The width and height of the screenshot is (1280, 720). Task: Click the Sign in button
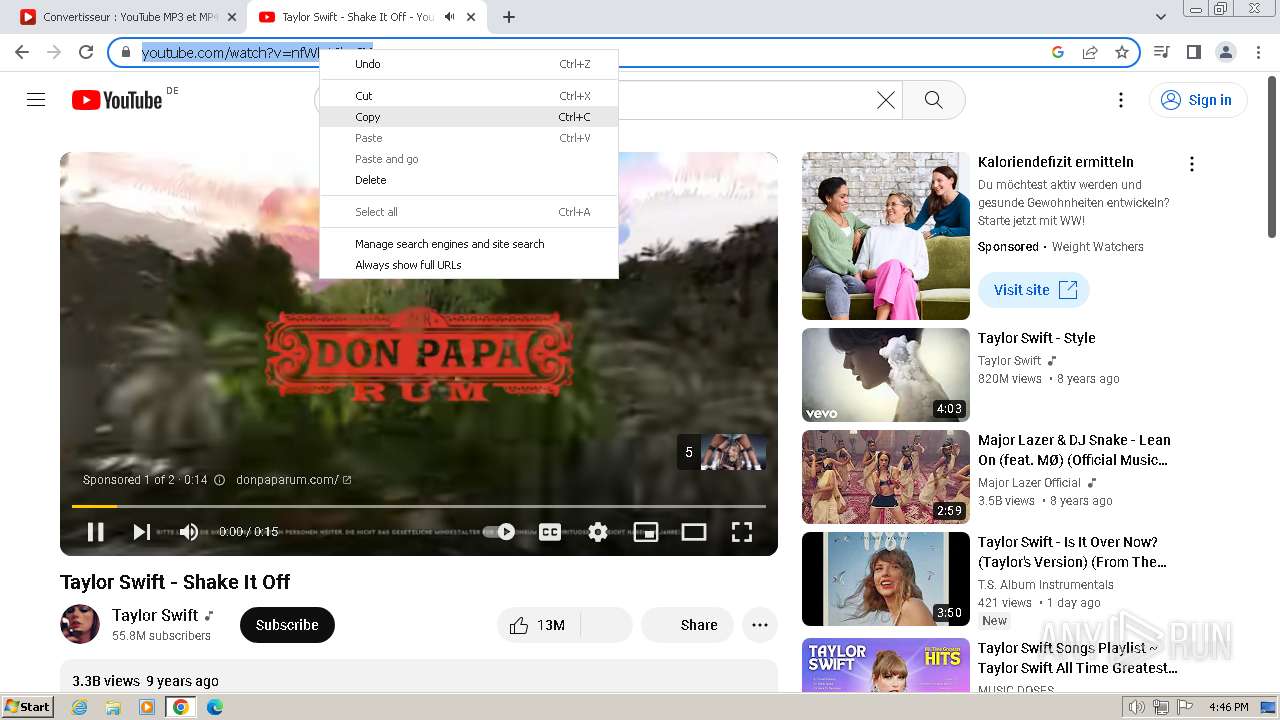1198,100
